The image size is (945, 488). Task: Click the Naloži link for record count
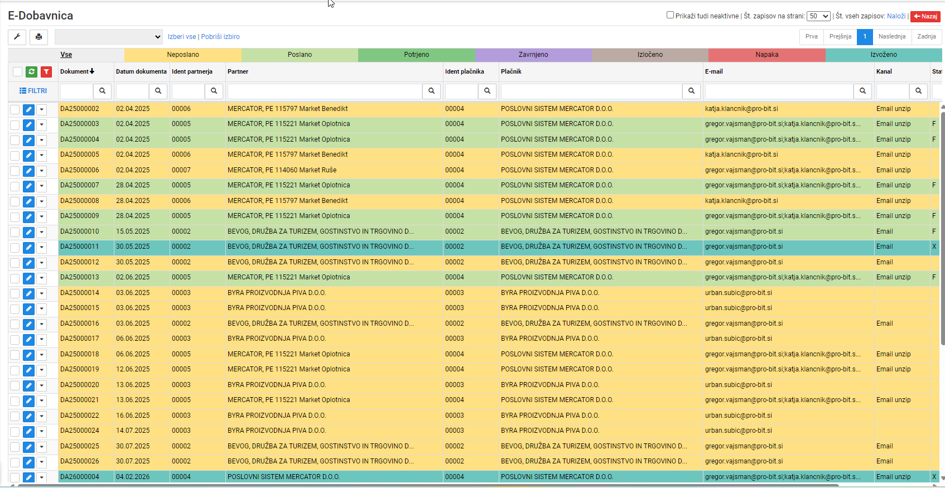[x=896, y=16]
